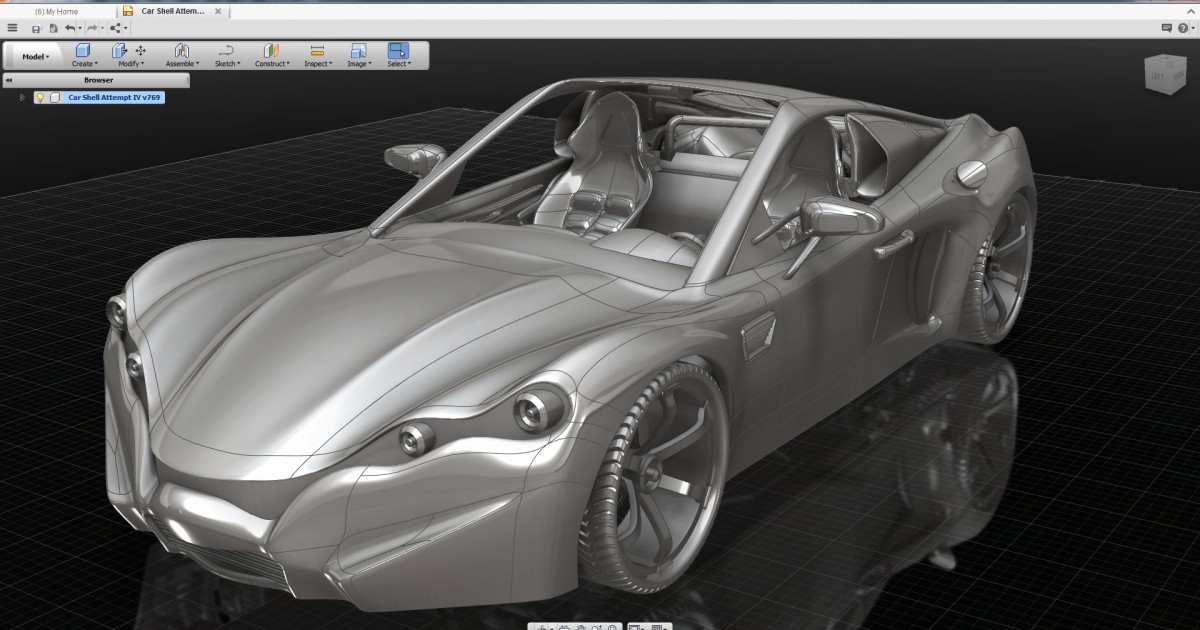Toggle the checkbox beside Car Shell Attempt IV
This screenshot has width=1200, height=630.
click(55, 97)
